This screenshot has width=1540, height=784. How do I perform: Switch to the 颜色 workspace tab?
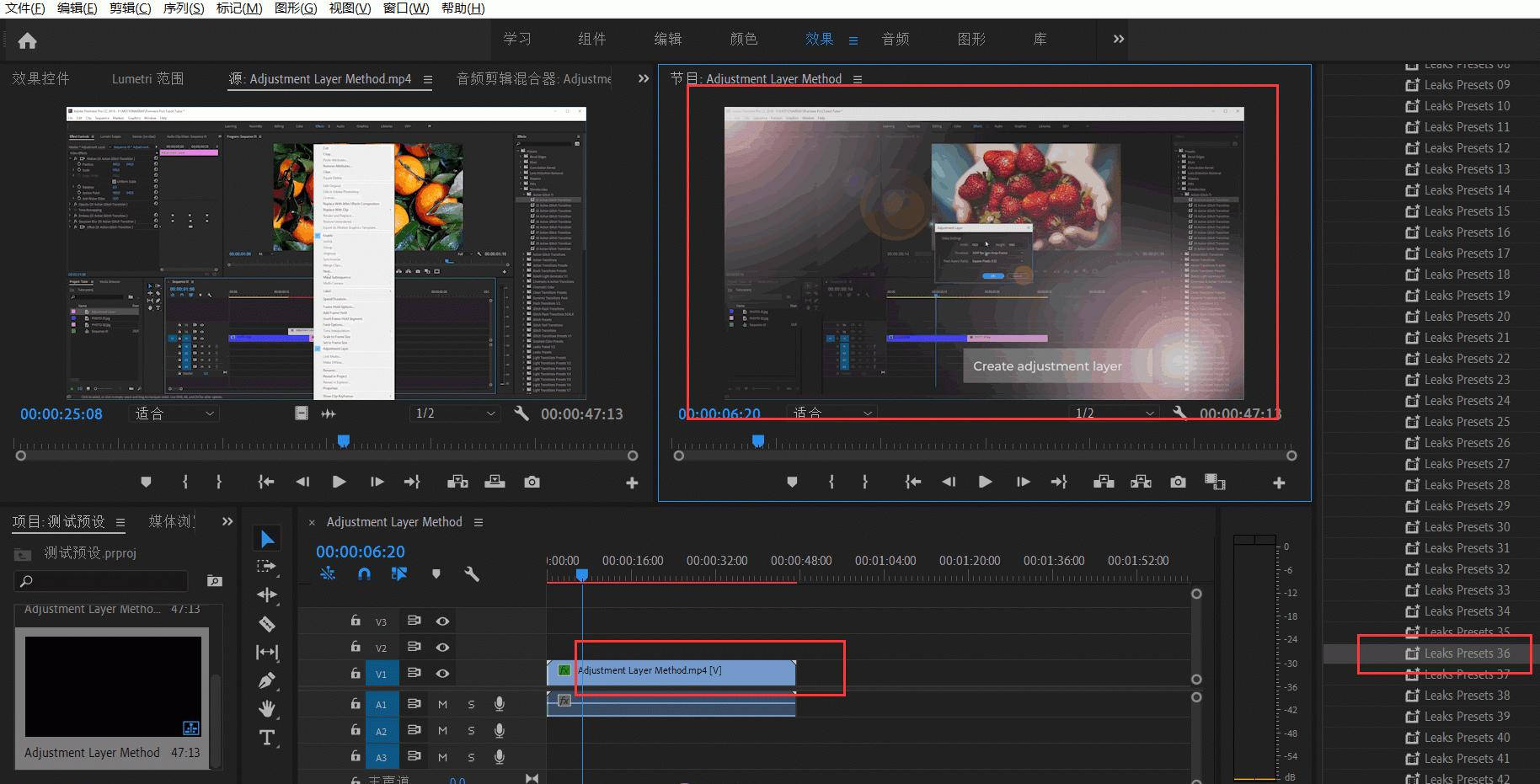(743, 39)
